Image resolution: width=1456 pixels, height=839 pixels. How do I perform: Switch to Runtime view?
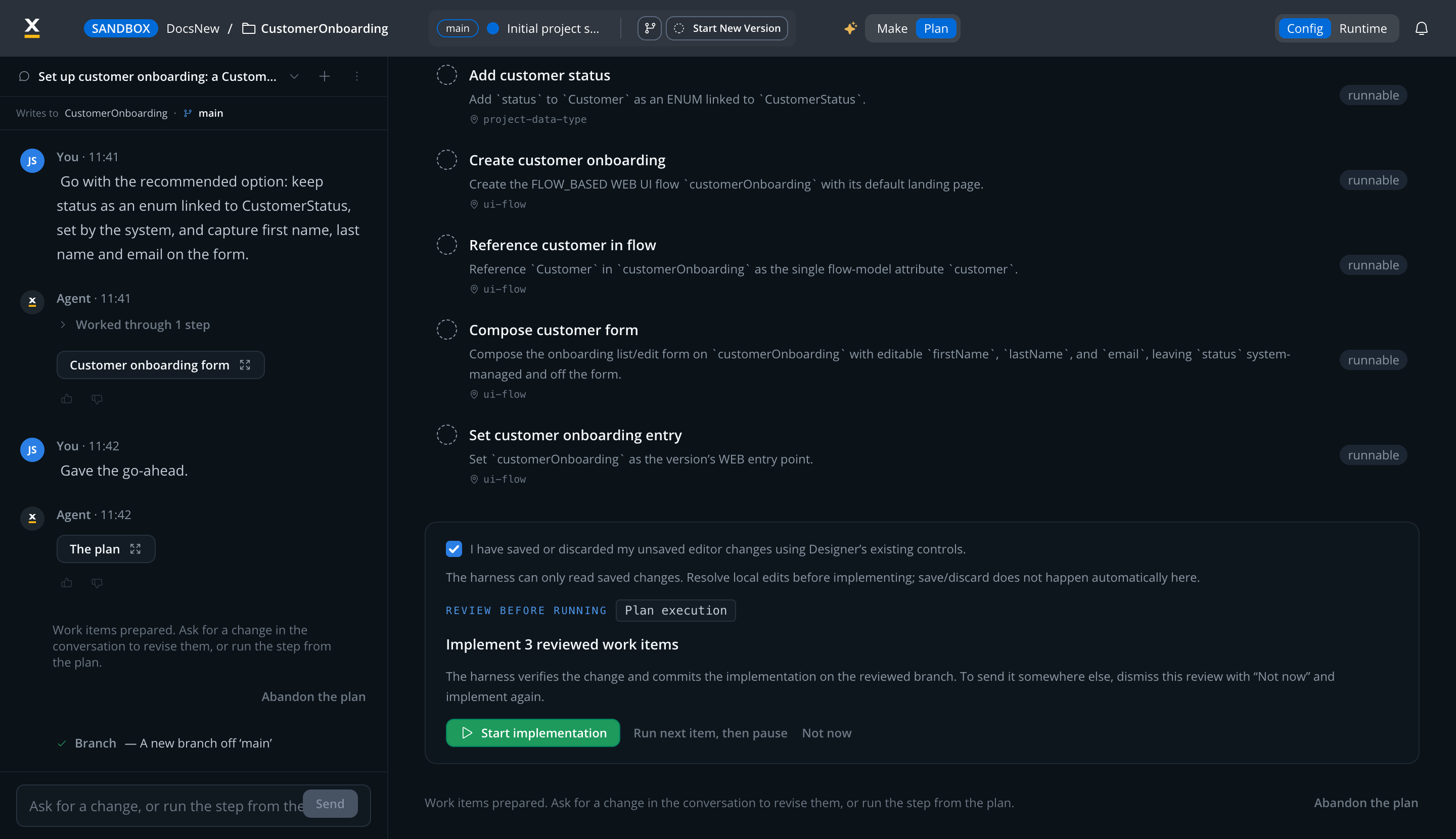1362,28
